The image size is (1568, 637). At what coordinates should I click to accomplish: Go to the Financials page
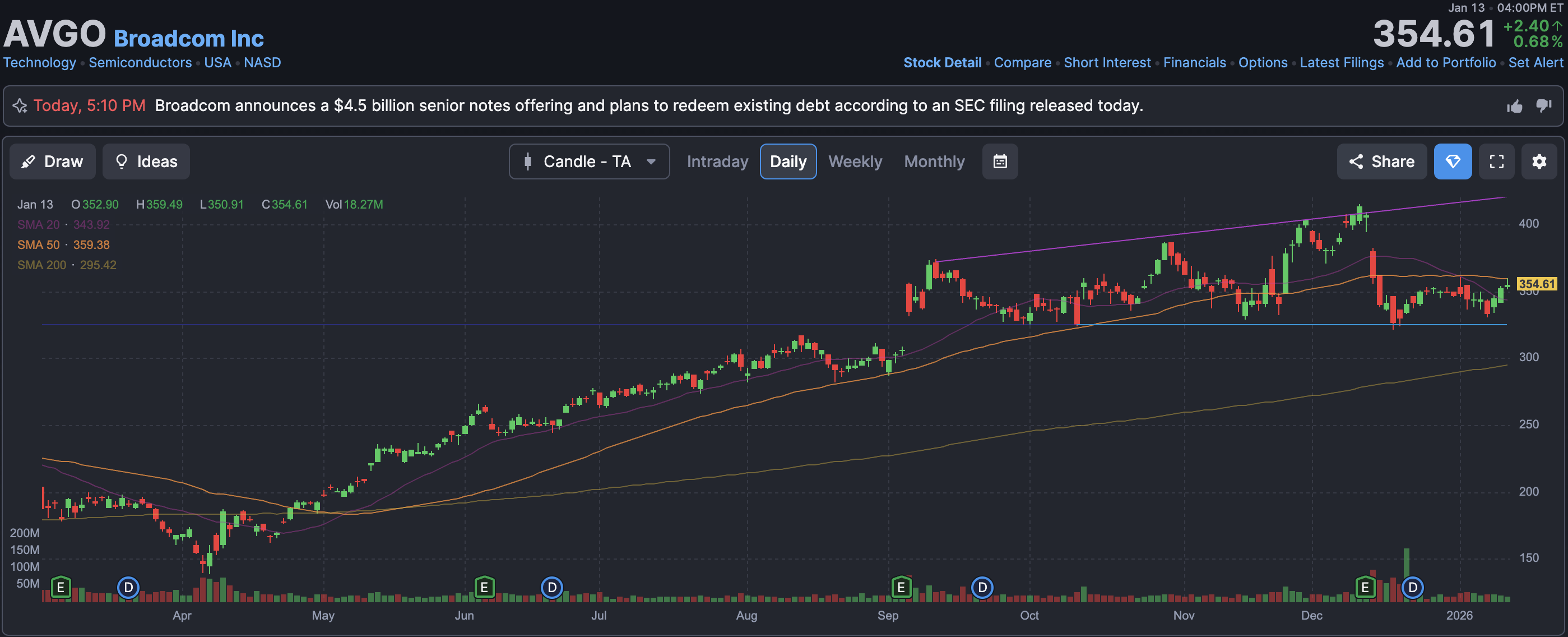coord(1194,63)
